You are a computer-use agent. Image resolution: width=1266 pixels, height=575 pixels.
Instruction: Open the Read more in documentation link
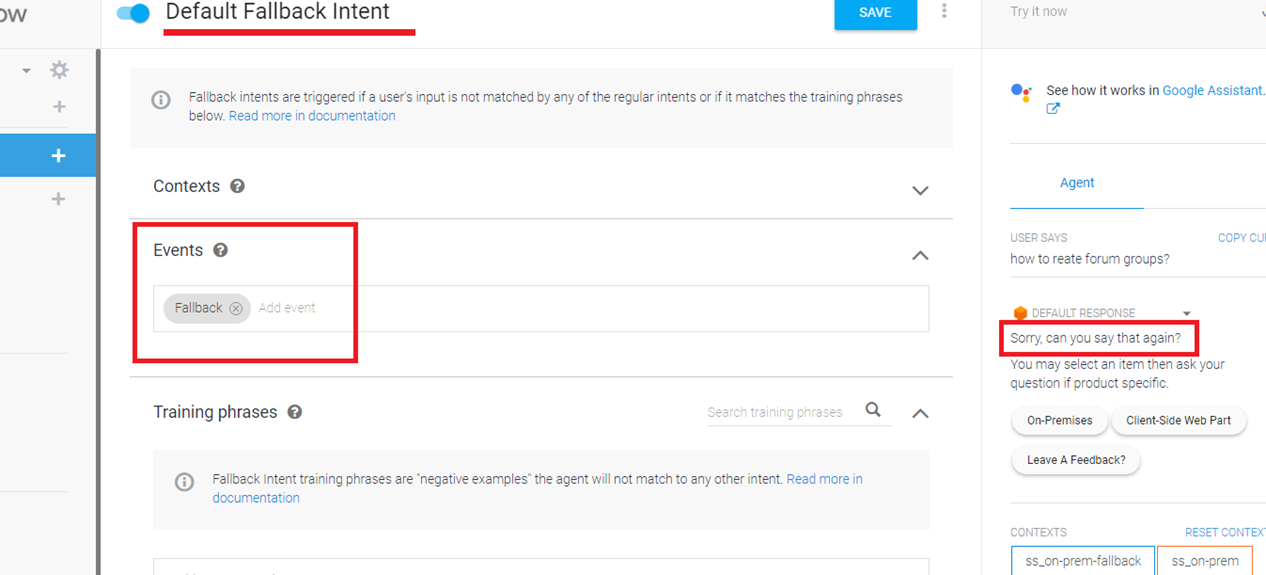click(312, 116)
